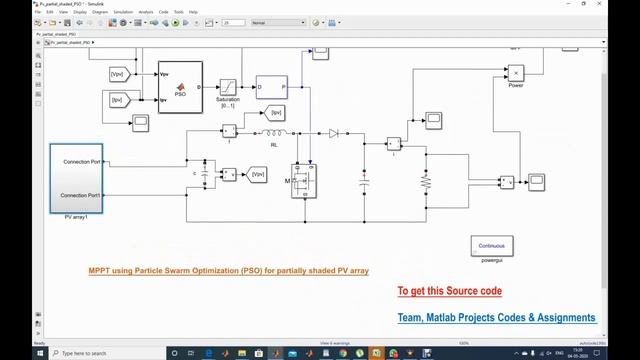The image size is (640, 360).
Task: Expand the breadcrumb arrow after Pv_partial_shaded_PSO
Action: 93,42
